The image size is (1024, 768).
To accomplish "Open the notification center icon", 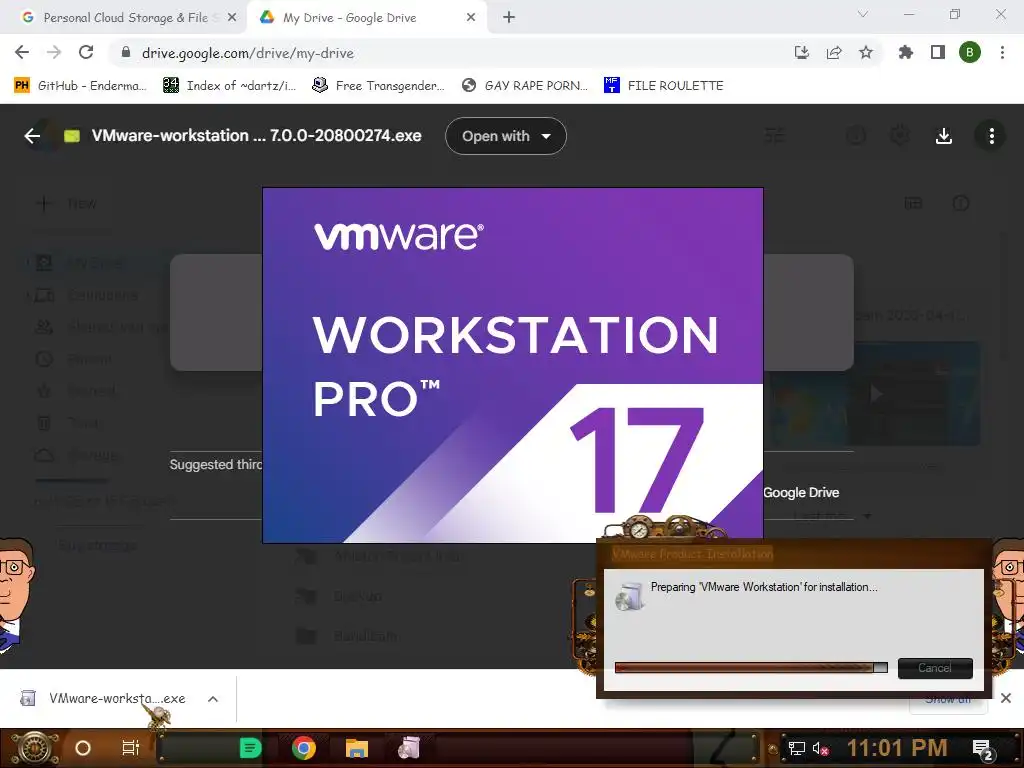I will point(984,749).
